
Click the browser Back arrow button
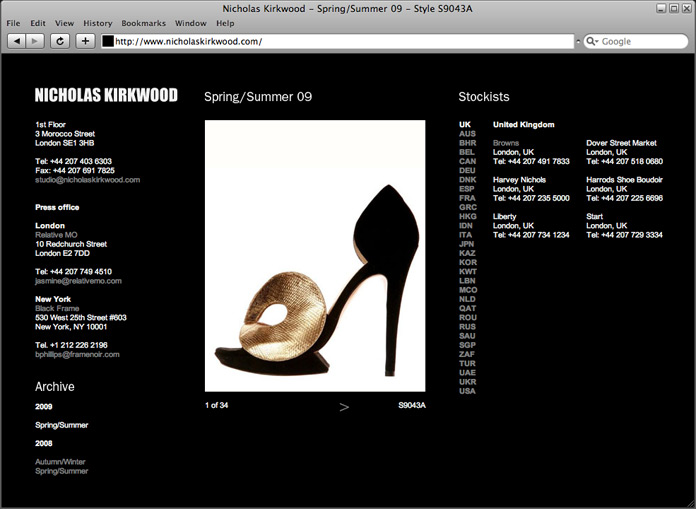[17, 41]
